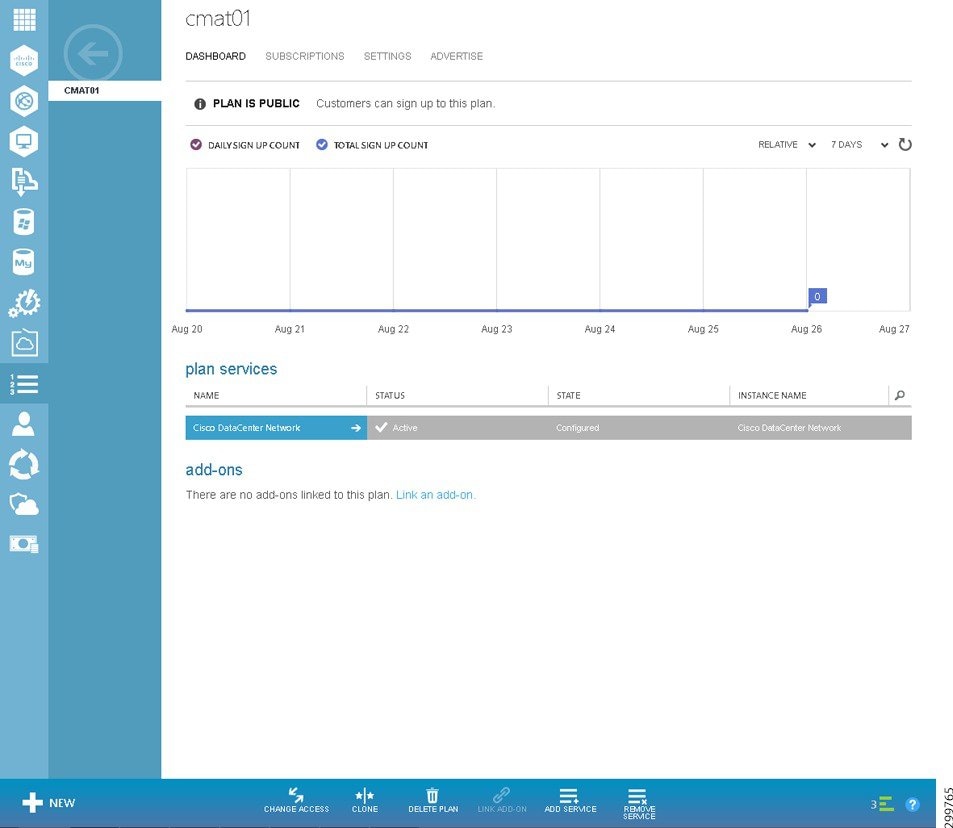Expand the Relative dropdown
The height and width of the screenshot is (828, 953).
(786, 145)
